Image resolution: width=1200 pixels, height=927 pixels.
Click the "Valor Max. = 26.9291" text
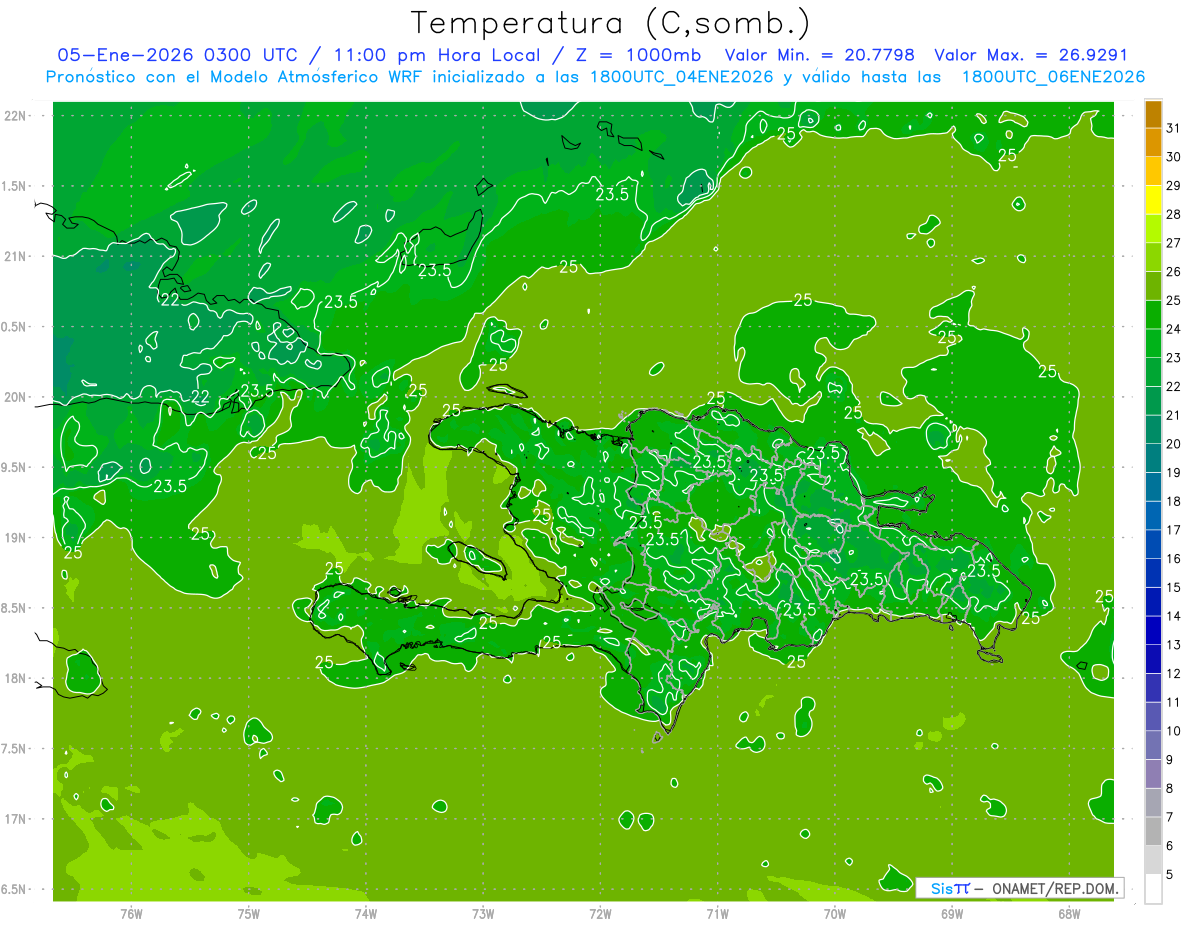[1031, 55]
